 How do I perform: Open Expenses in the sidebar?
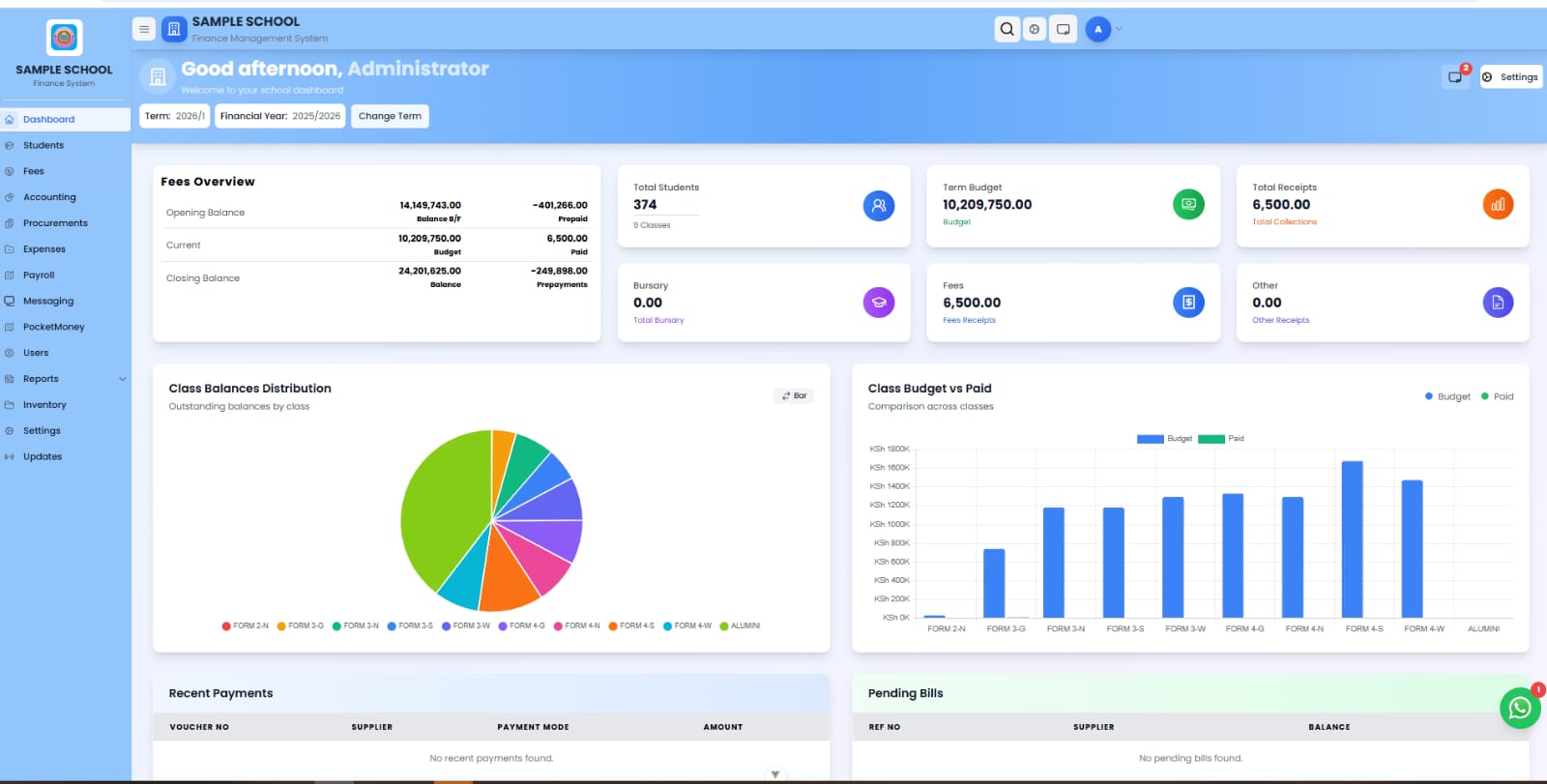65,249
